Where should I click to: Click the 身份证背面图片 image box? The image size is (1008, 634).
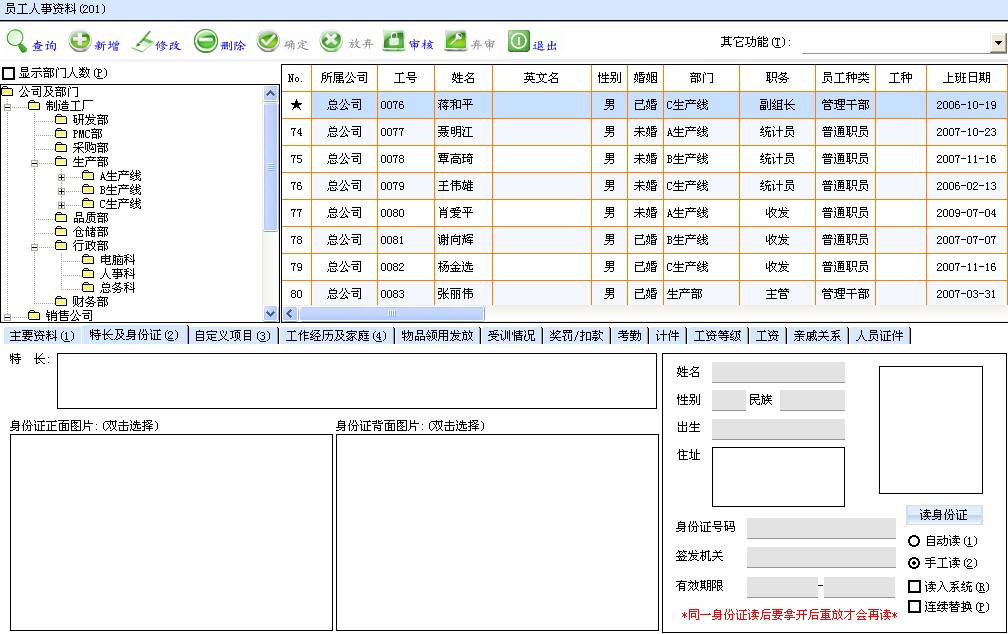coord(498,532)
